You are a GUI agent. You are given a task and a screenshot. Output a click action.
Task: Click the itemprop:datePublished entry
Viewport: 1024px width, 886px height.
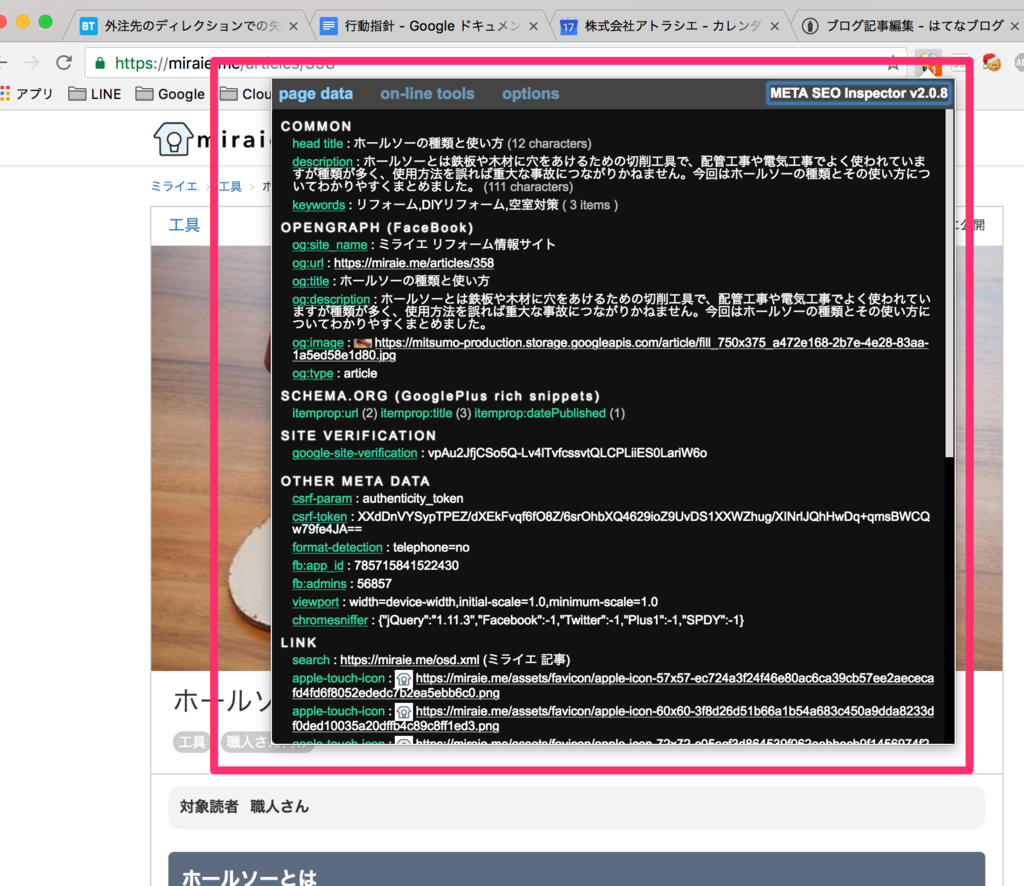coord(539,413)
